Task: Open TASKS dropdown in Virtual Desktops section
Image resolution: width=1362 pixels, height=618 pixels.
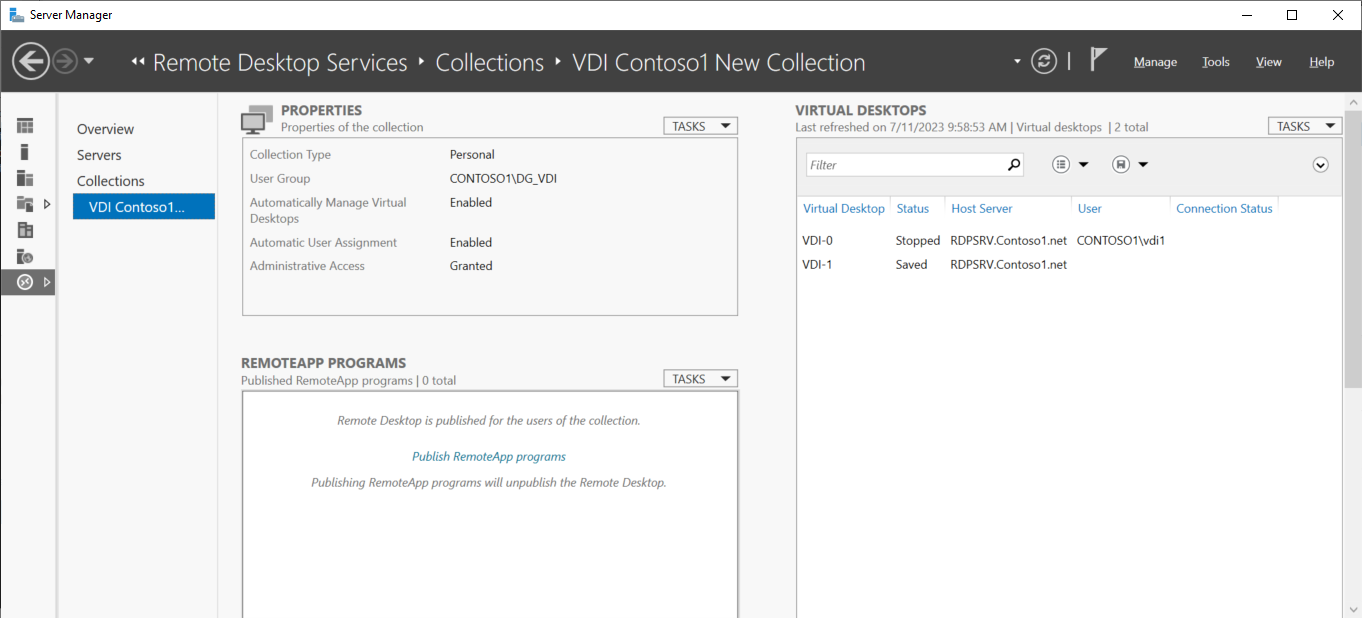Action: [x=1304, y=126]
